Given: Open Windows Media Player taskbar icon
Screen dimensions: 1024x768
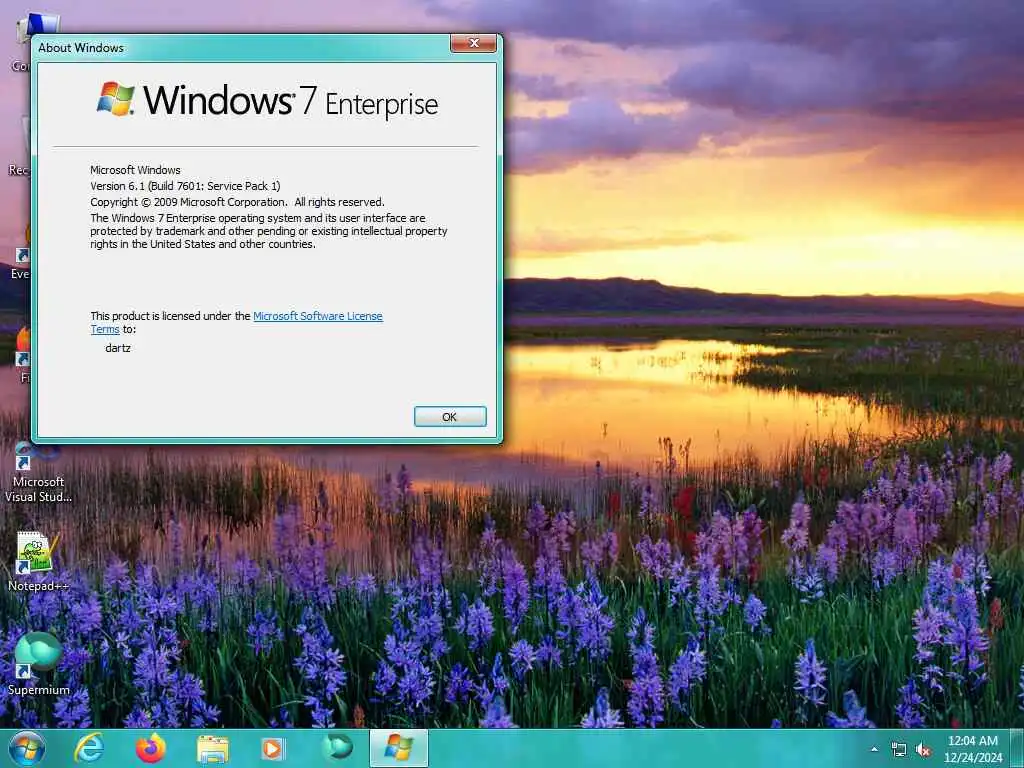Looking at the screenshot, I should click(x=272, y=748).
